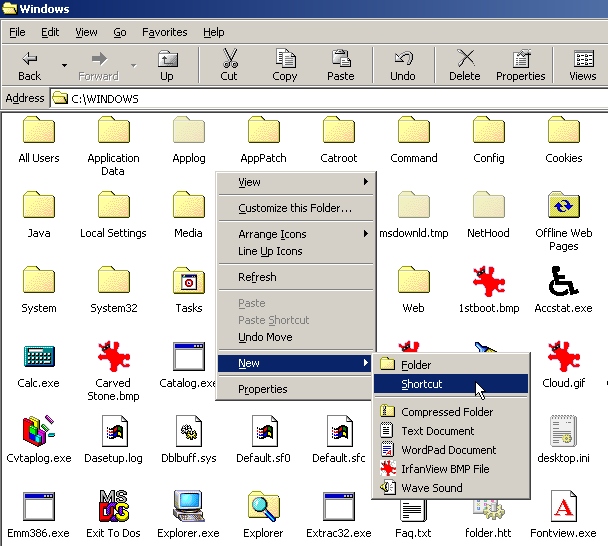This screenshot has width=608, height=546.
Task: Select the Local Settings folder
Action: [x=113, y=215]
